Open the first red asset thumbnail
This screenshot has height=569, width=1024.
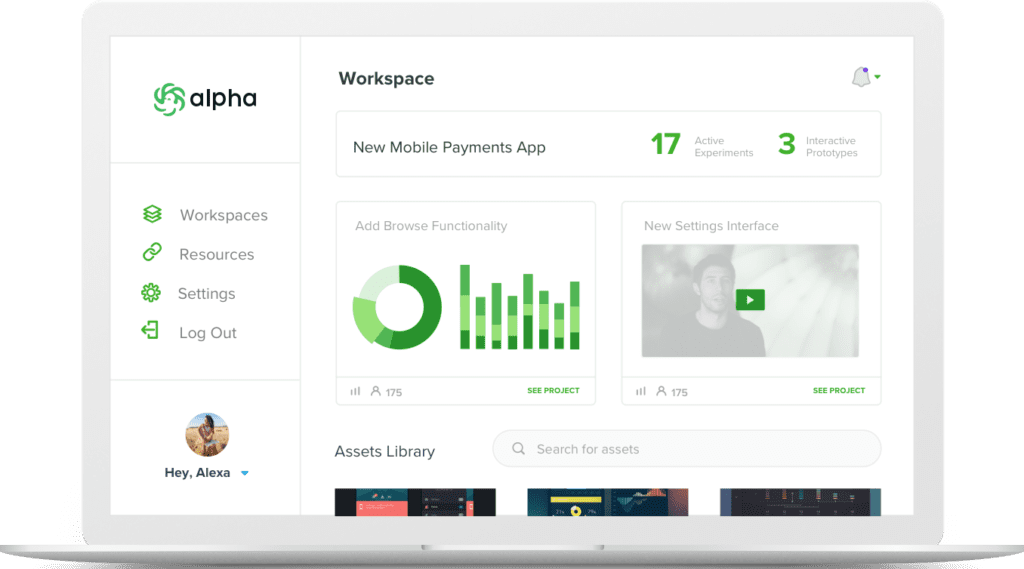[415, 502]
